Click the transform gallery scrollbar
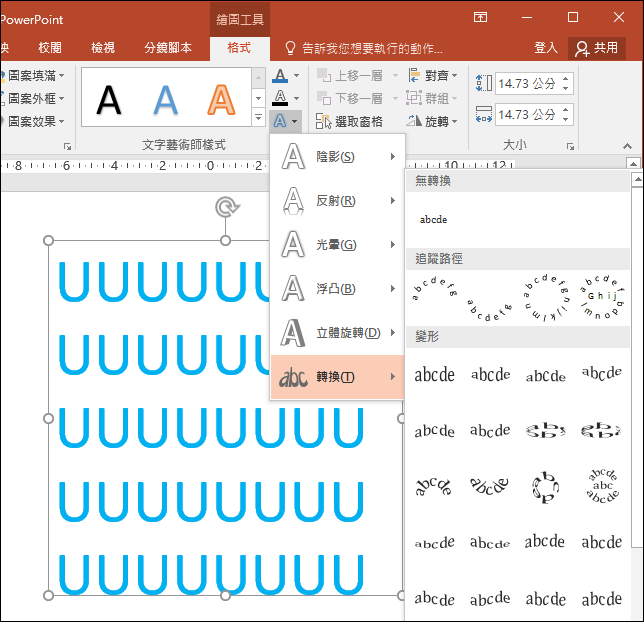Screen dimensions: 644x622 (x=637, y=370)
